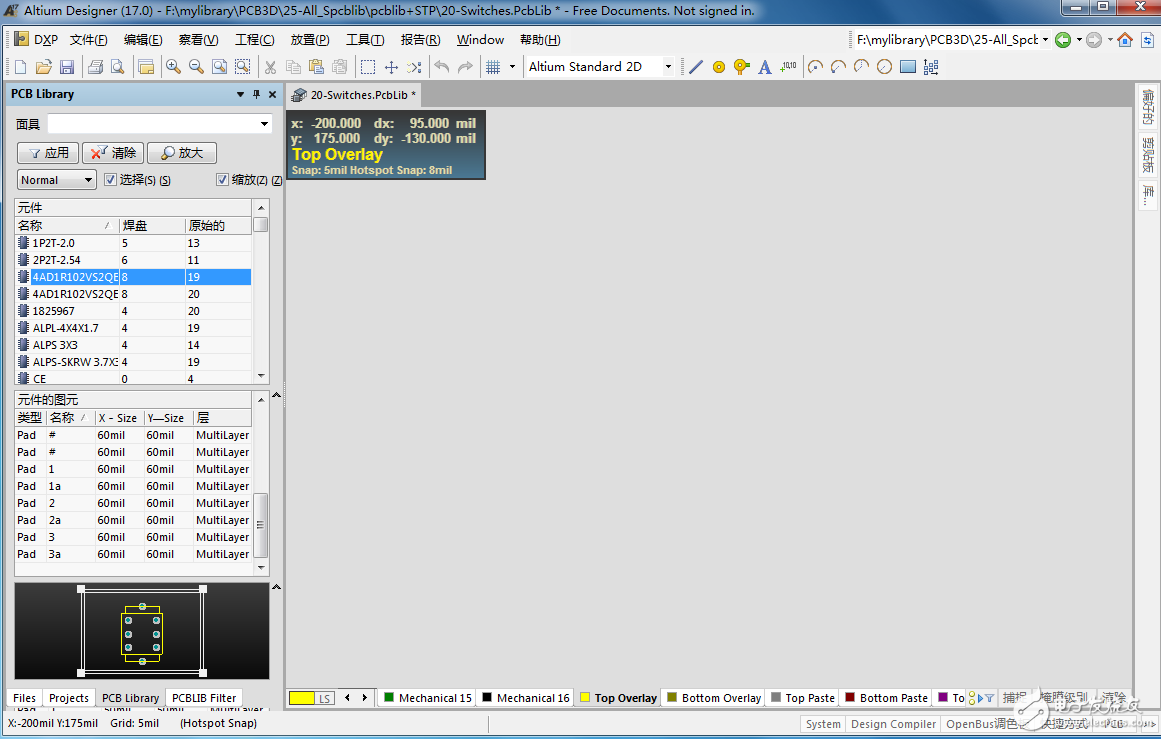Click the LS layer set button

pyautogui.click(x=325, y=698)
